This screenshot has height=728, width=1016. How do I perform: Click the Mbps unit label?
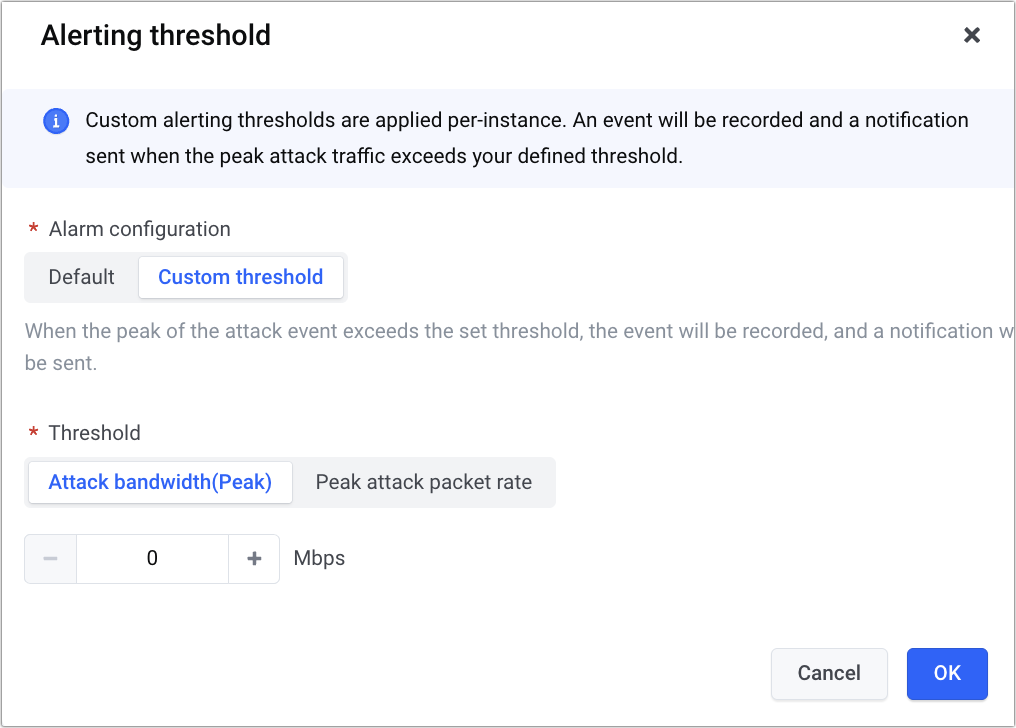[319, 559]
